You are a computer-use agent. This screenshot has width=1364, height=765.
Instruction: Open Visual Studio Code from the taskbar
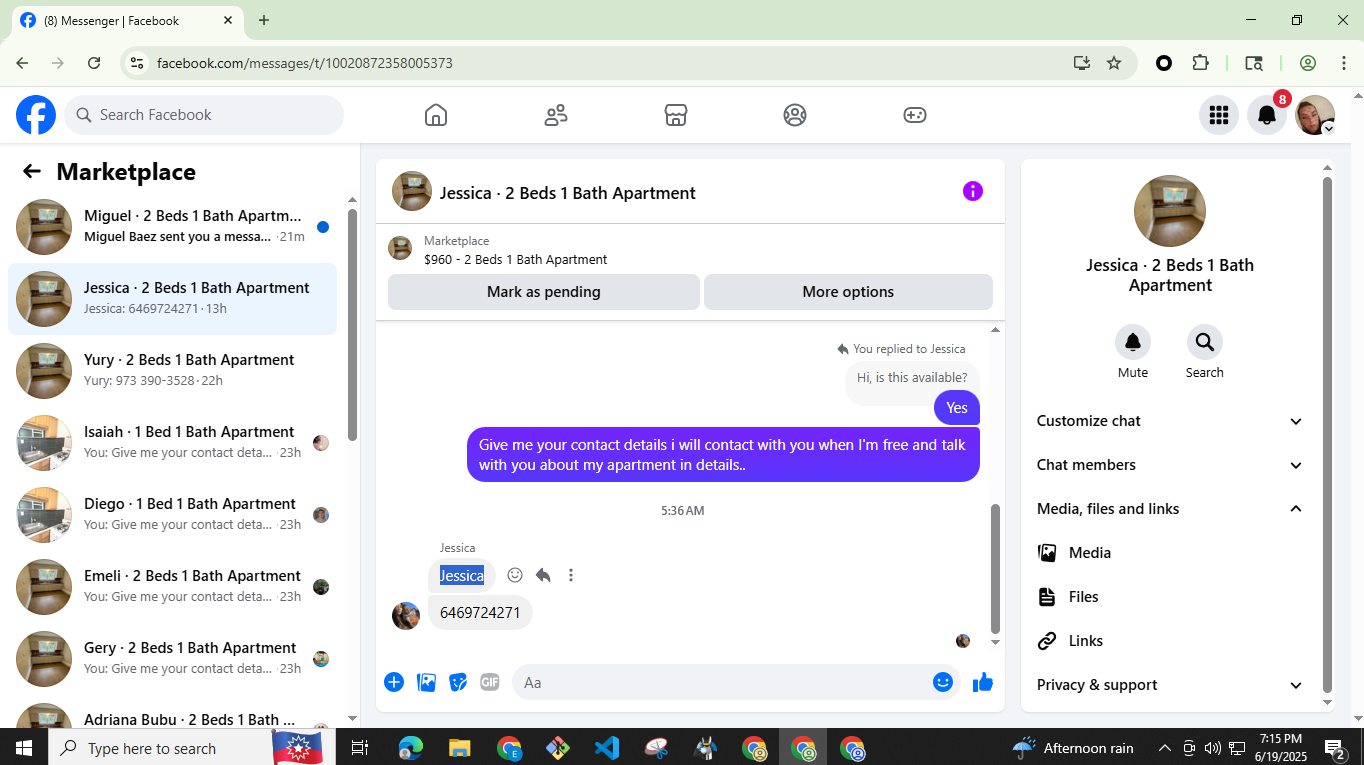coord(606,748)
